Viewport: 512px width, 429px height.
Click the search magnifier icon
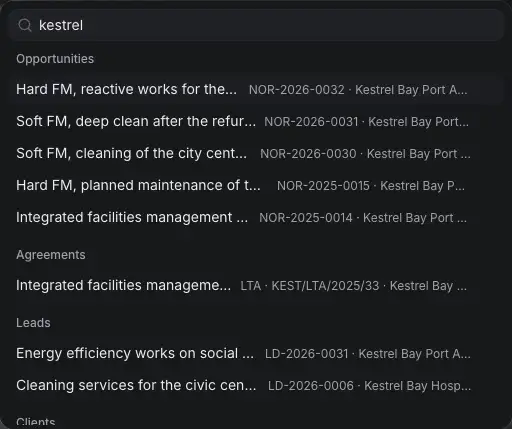25,25
